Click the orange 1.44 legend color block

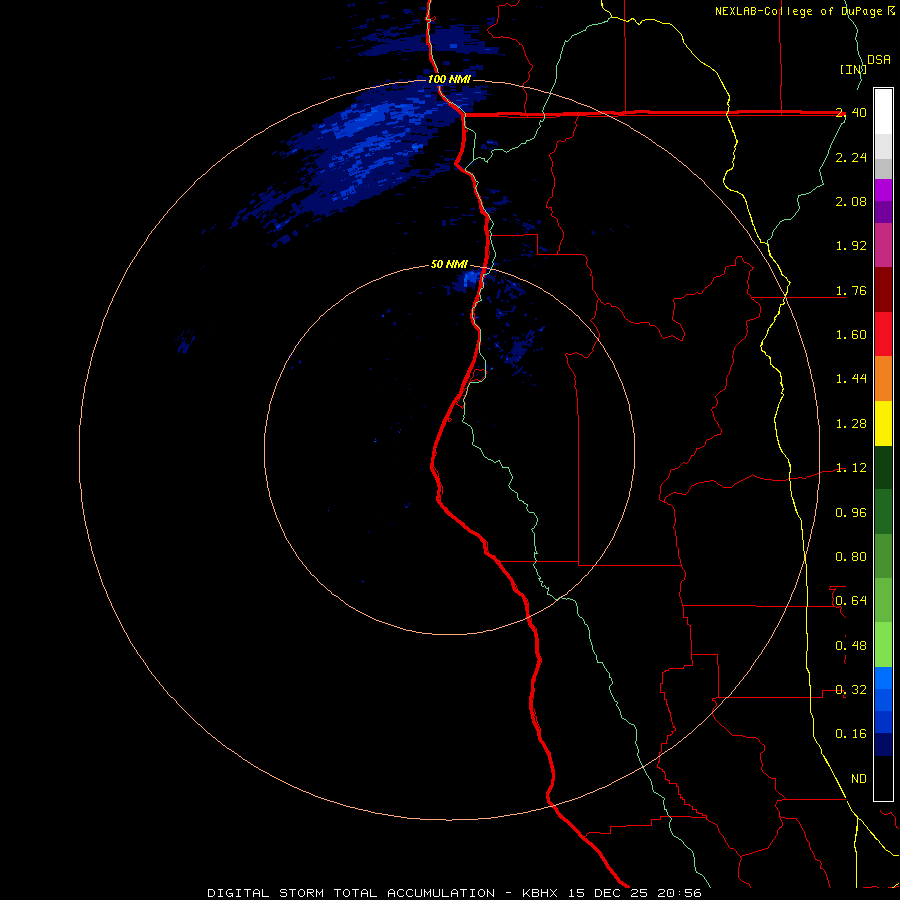(x=883, y=378)
